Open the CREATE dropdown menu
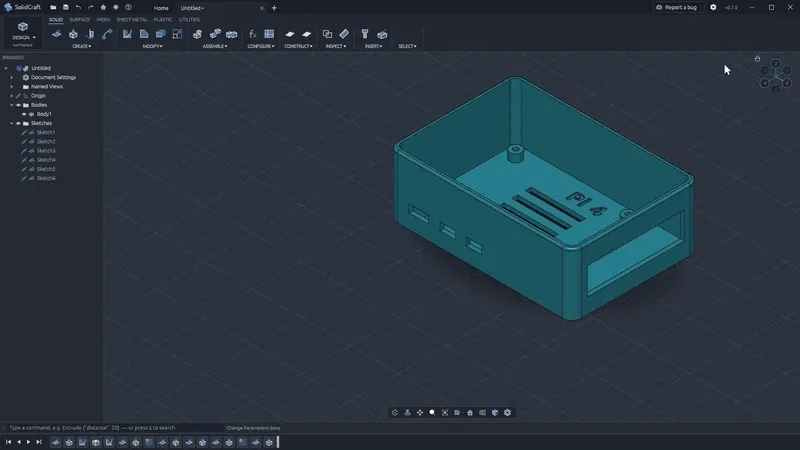 pyautogui.click(x=82, y=46)
